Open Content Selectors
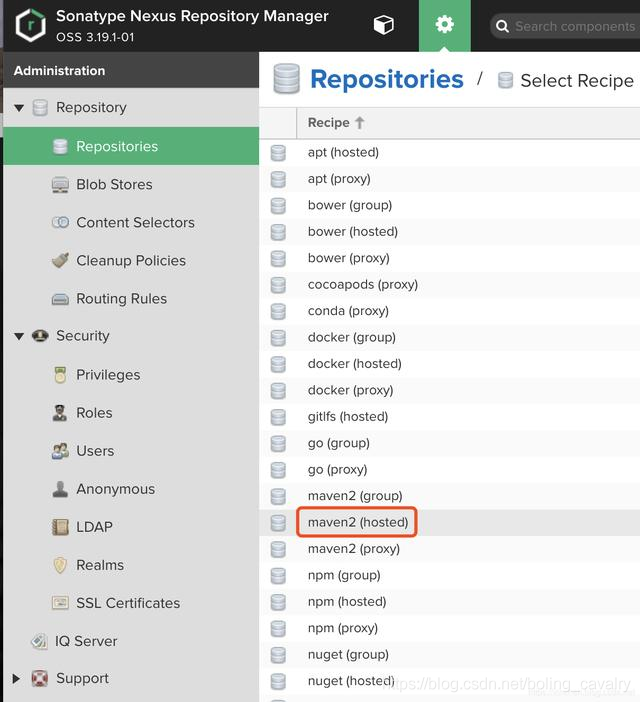The image size is (640, 702). click(135, 223)
